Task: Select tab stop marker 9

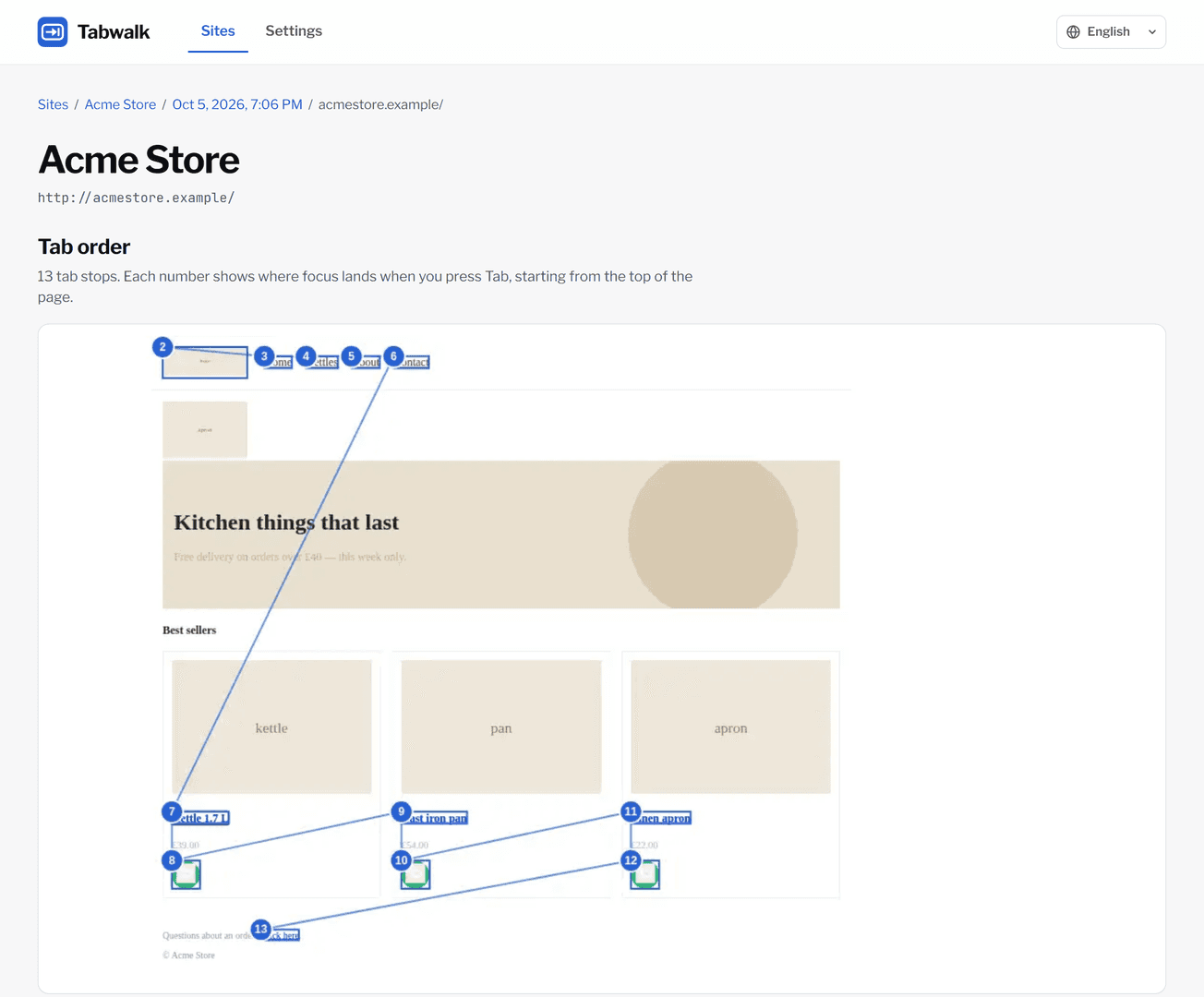Action: [x=401, y=811]
